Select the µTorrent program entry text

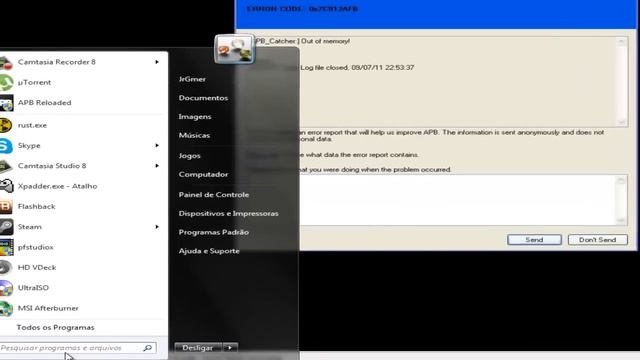click(34, 82)
